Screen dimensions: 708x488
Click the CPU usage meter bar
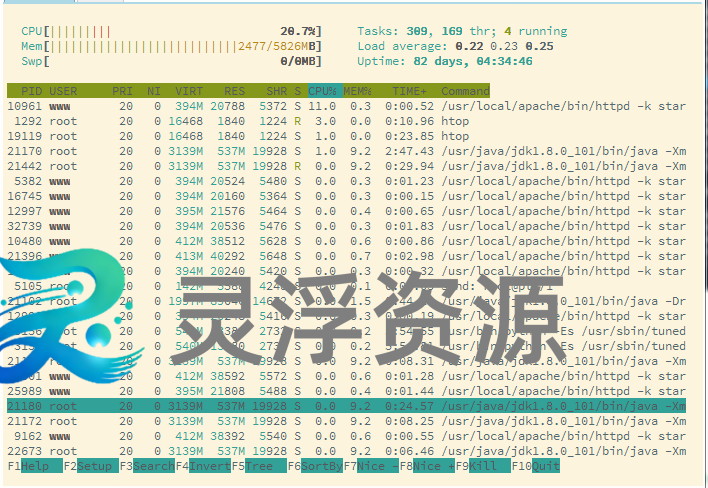171,31
